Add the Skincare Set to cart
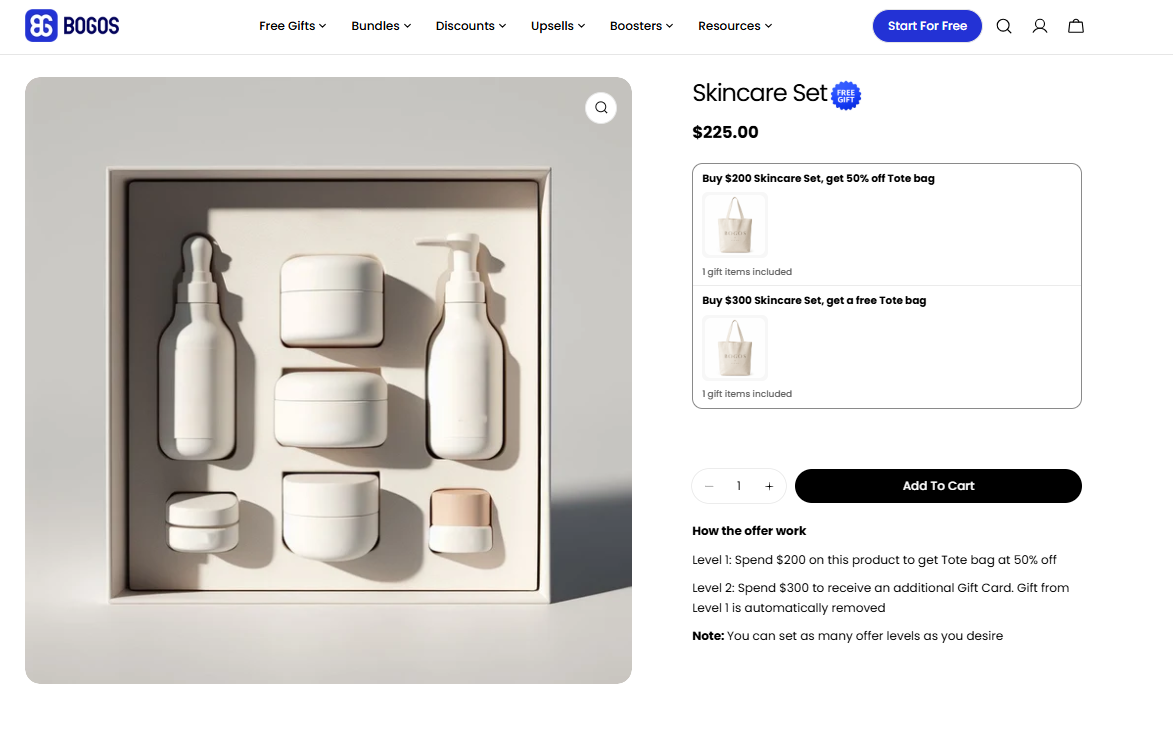The height and width of the screenshot is (746, 1173). [x=938, y=486]
